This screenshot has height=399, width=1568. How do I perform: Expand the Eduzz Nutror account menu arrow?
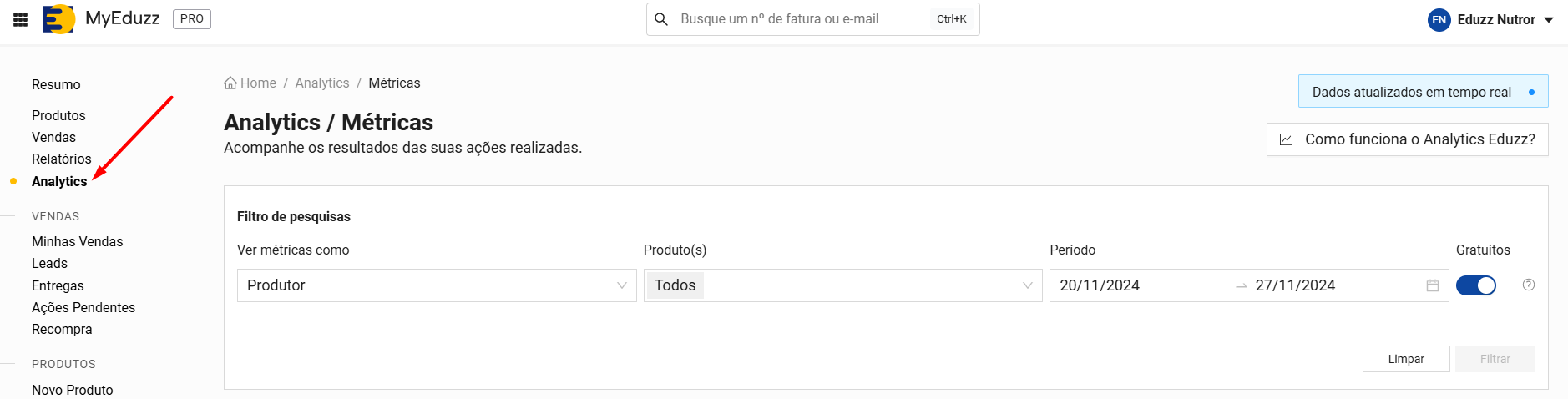click(1549, 20)
